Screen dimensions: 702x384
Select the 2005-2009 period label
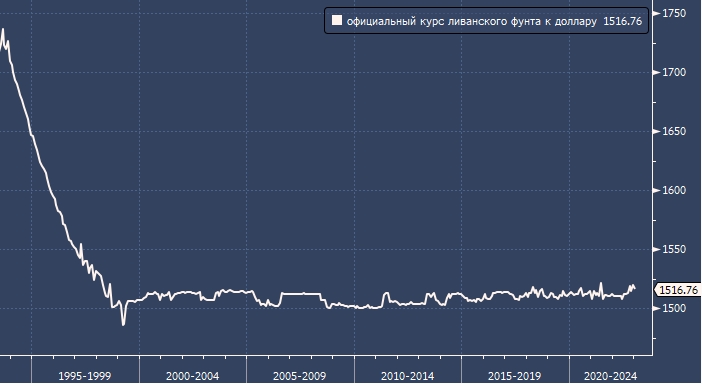(300, 376)
